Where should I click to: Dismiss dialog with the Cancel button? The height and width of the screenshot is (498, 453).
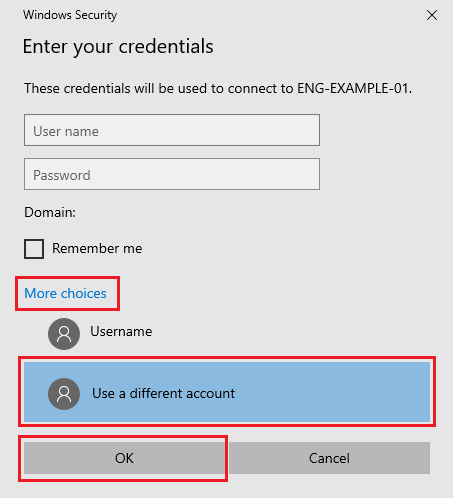click(x=329, y=458)
